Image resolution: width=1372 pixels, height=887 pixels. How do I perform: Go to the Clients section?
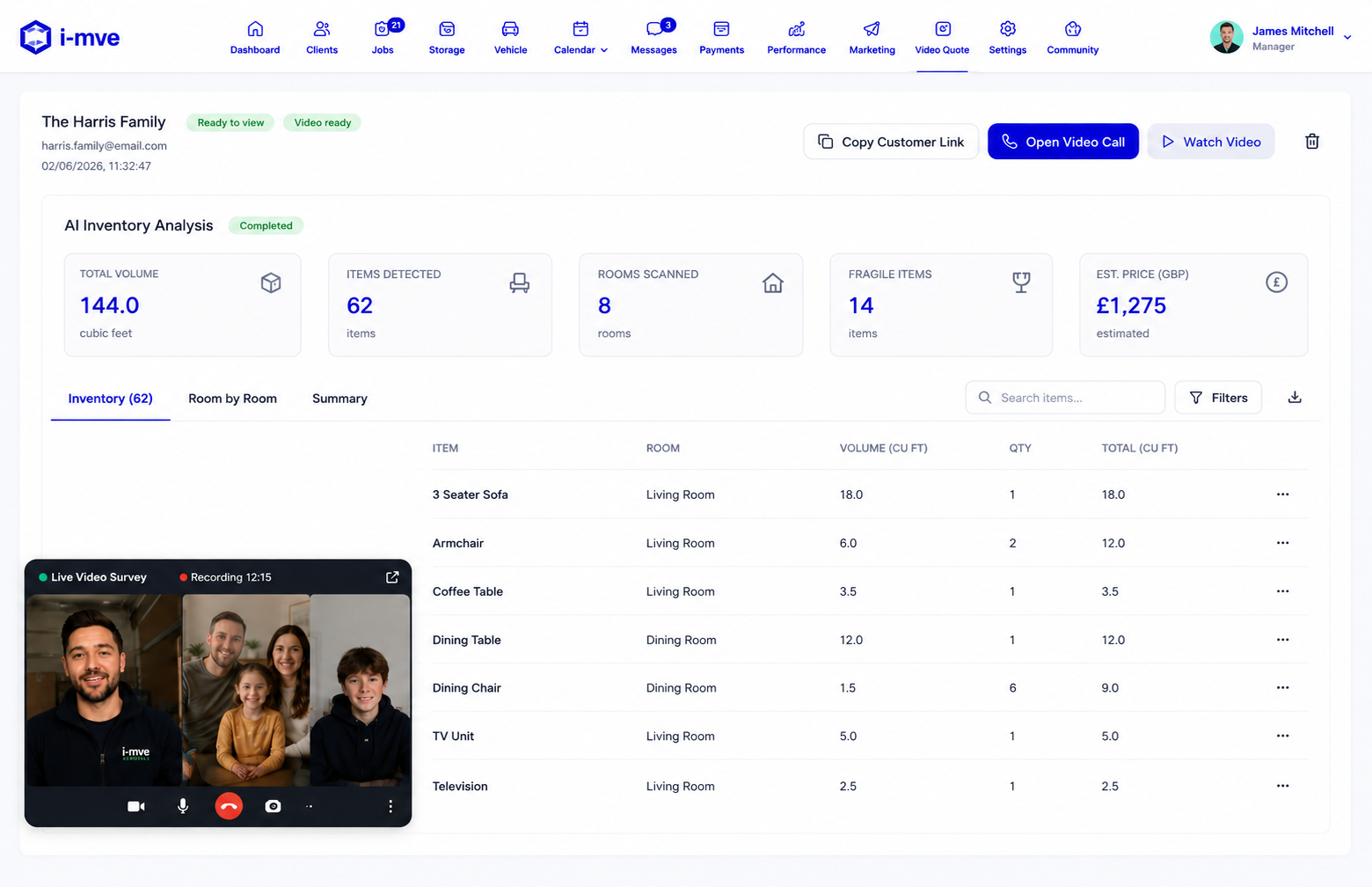322,38
